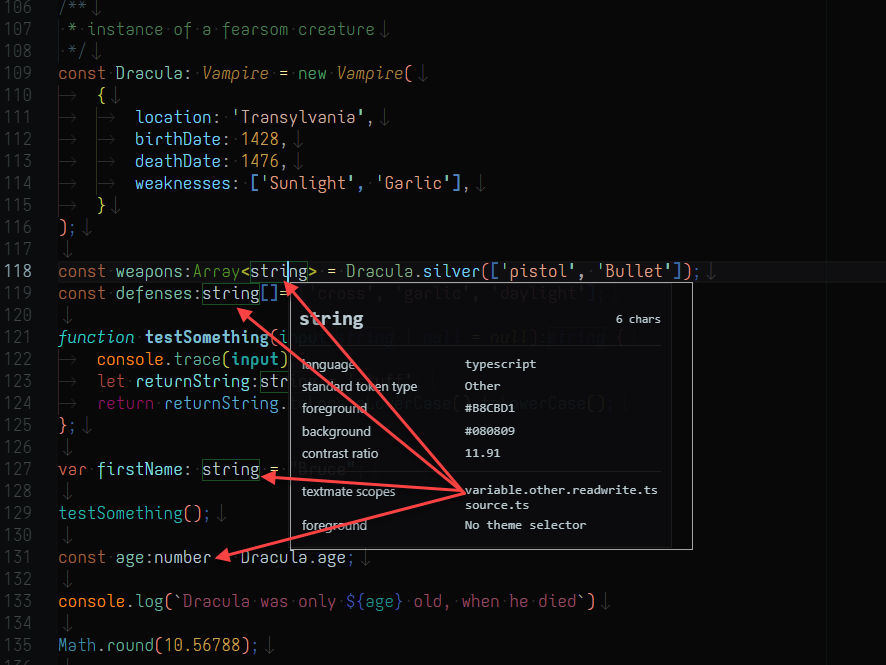The image size is (886, 665).
Task: Click 'No theme selector' text
Action: pos(525,525)
